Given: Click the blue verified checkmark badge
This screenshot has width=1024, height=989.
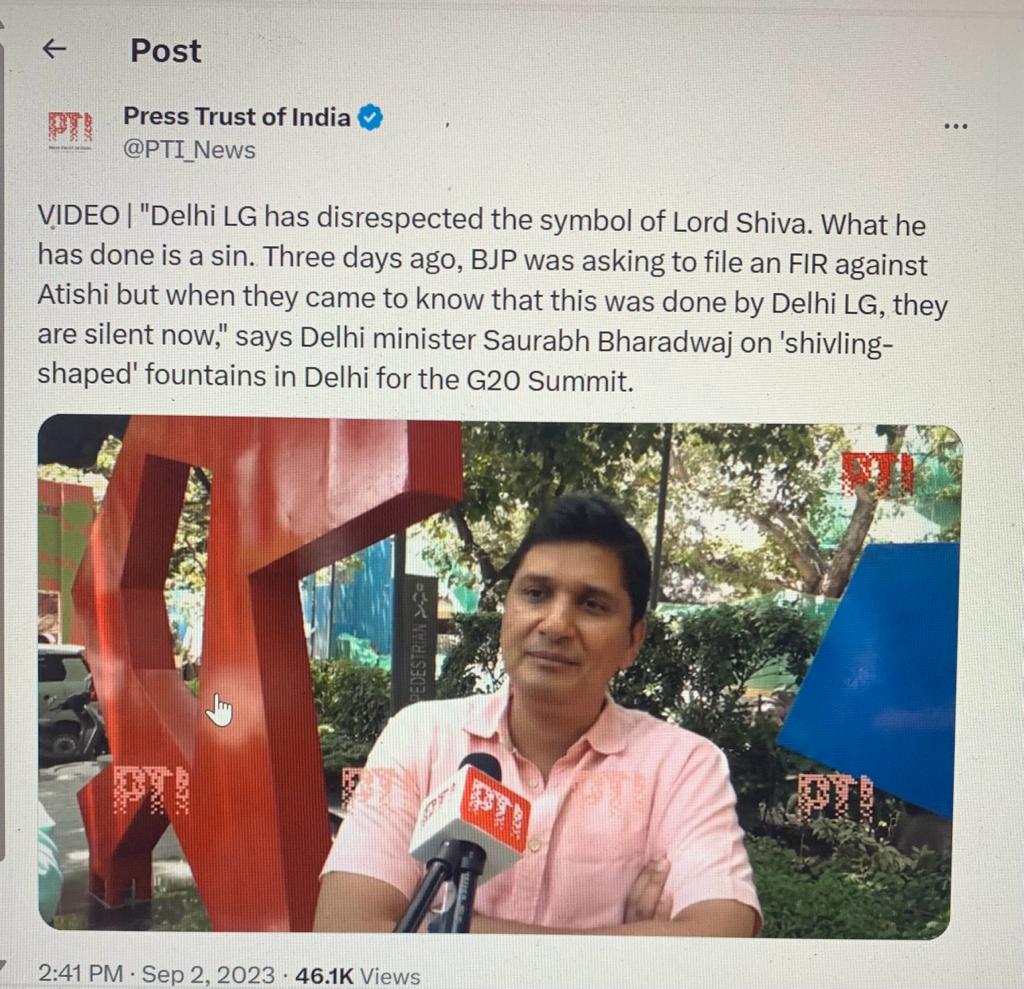Looking at the screenshot, I should click(371, 118).
